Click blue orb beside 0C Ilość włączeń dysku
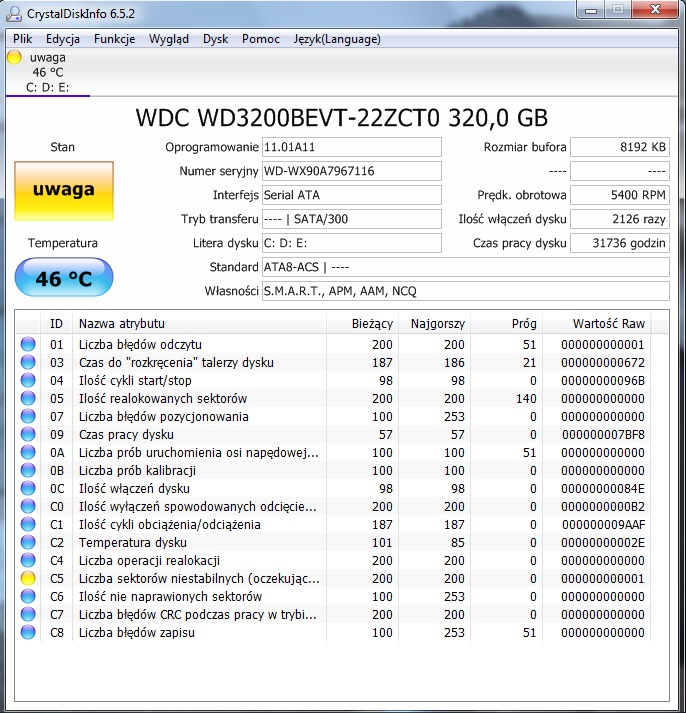Viewport: 686px width, 713px height. point(28,488)
